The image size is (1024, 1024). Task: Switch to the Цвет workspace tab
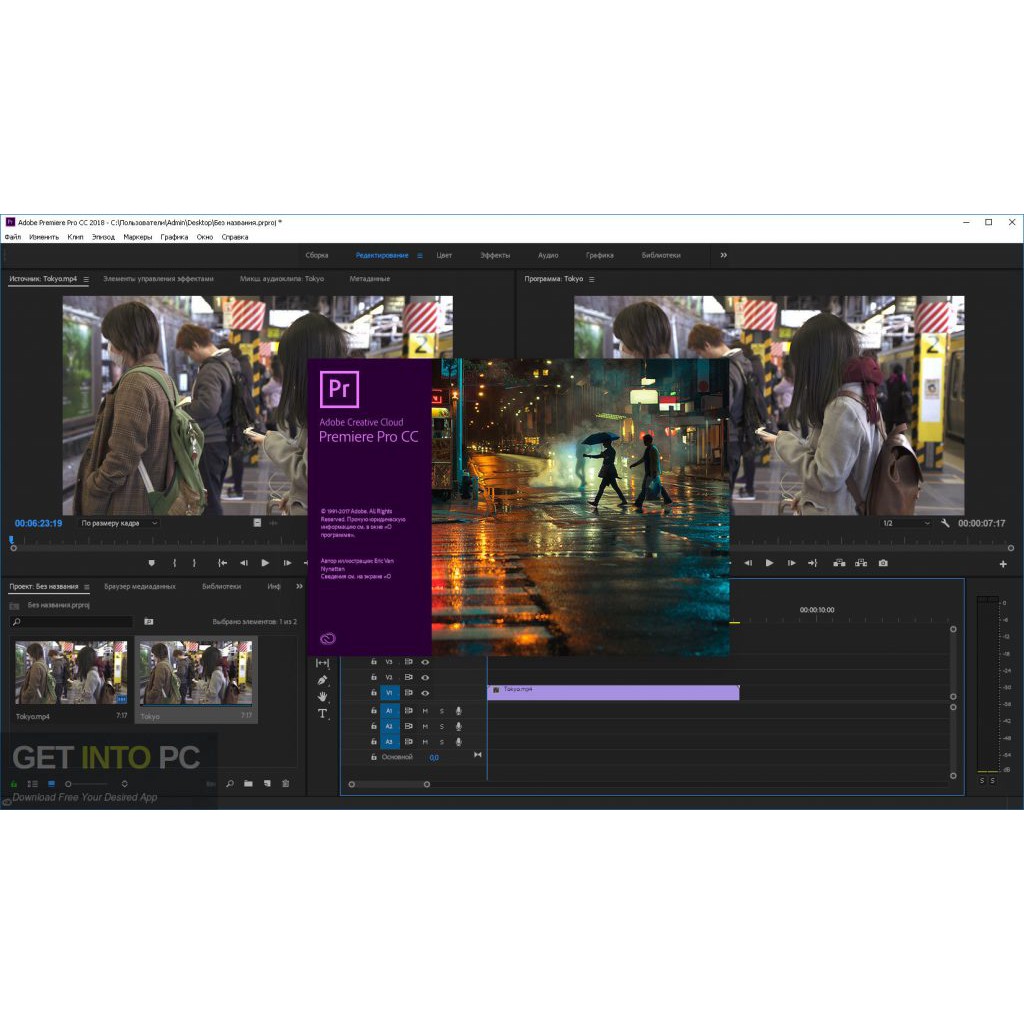click(x=444, y=255)
